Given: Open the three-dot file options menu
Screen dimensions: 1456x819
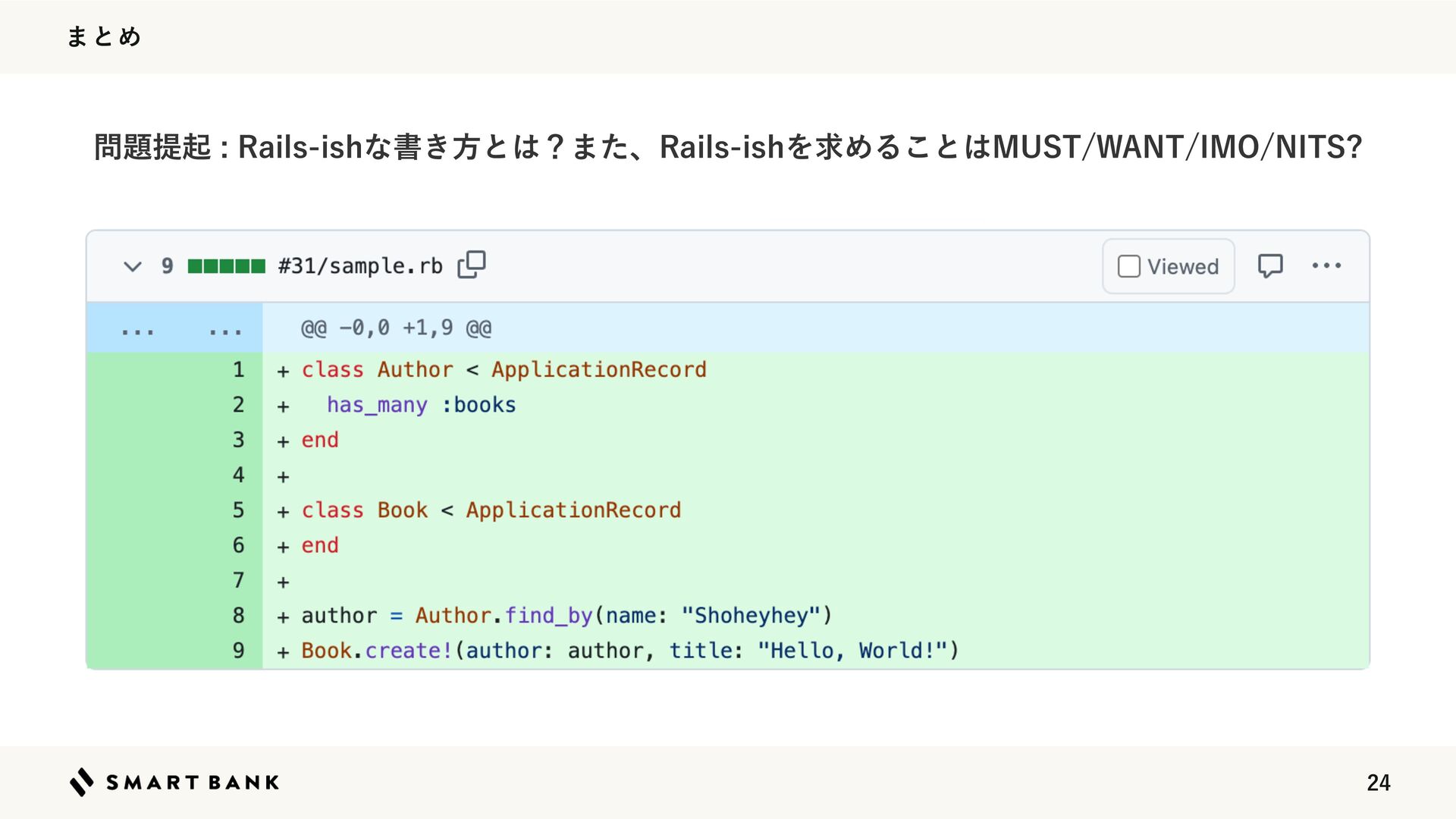Looking at the screenshot, I should click(x=1326, y=265).
